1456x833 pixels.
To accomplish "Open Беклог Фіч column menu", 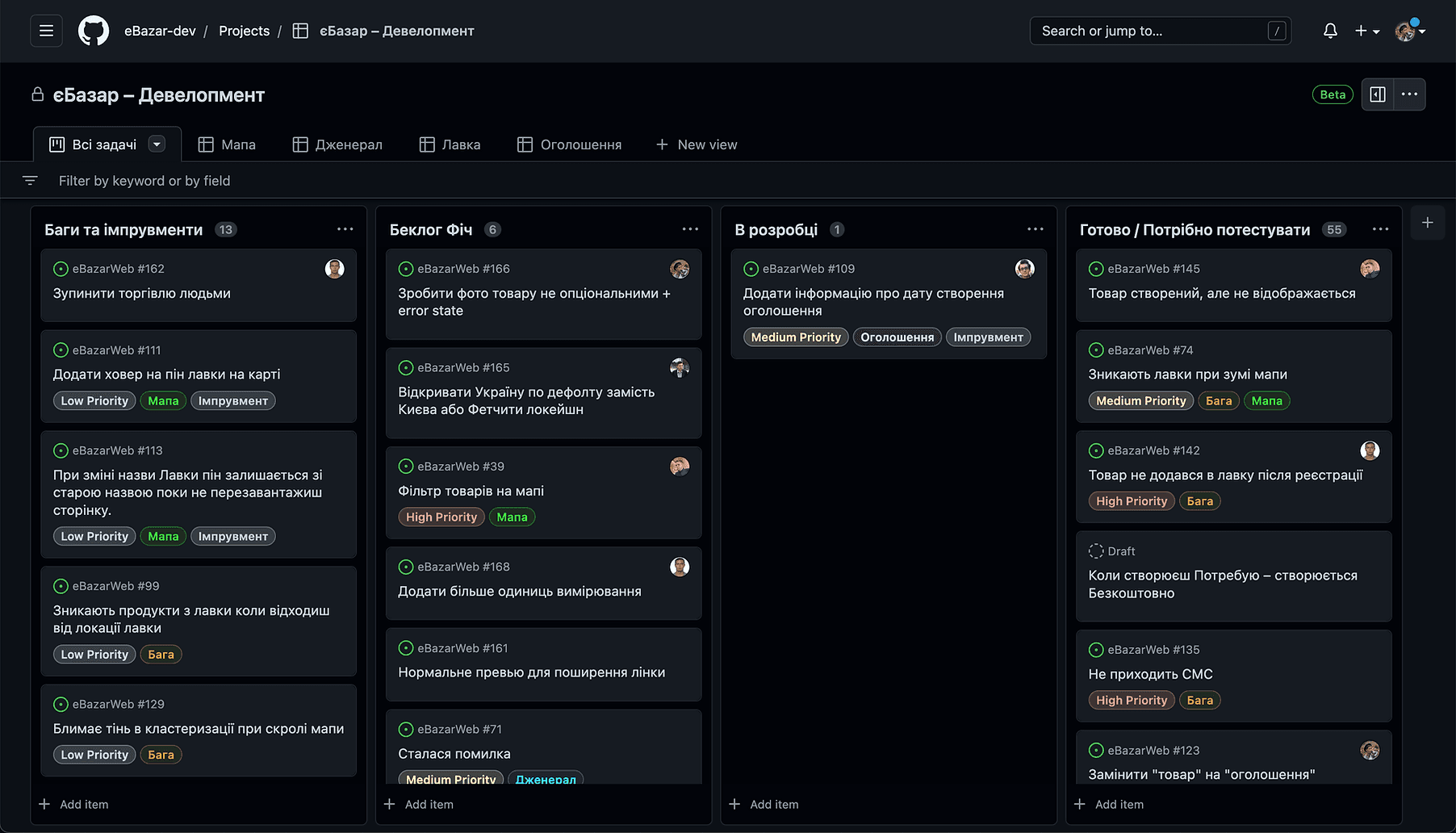I will coord(690,229).
